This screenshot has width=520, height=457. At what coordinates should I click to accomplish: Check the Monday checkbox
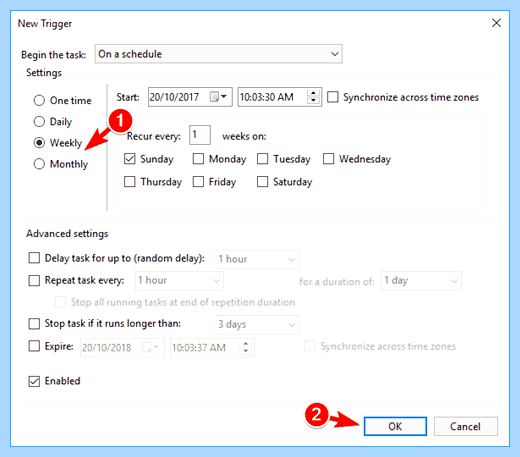pyautogui.click(x=198, y=159)
